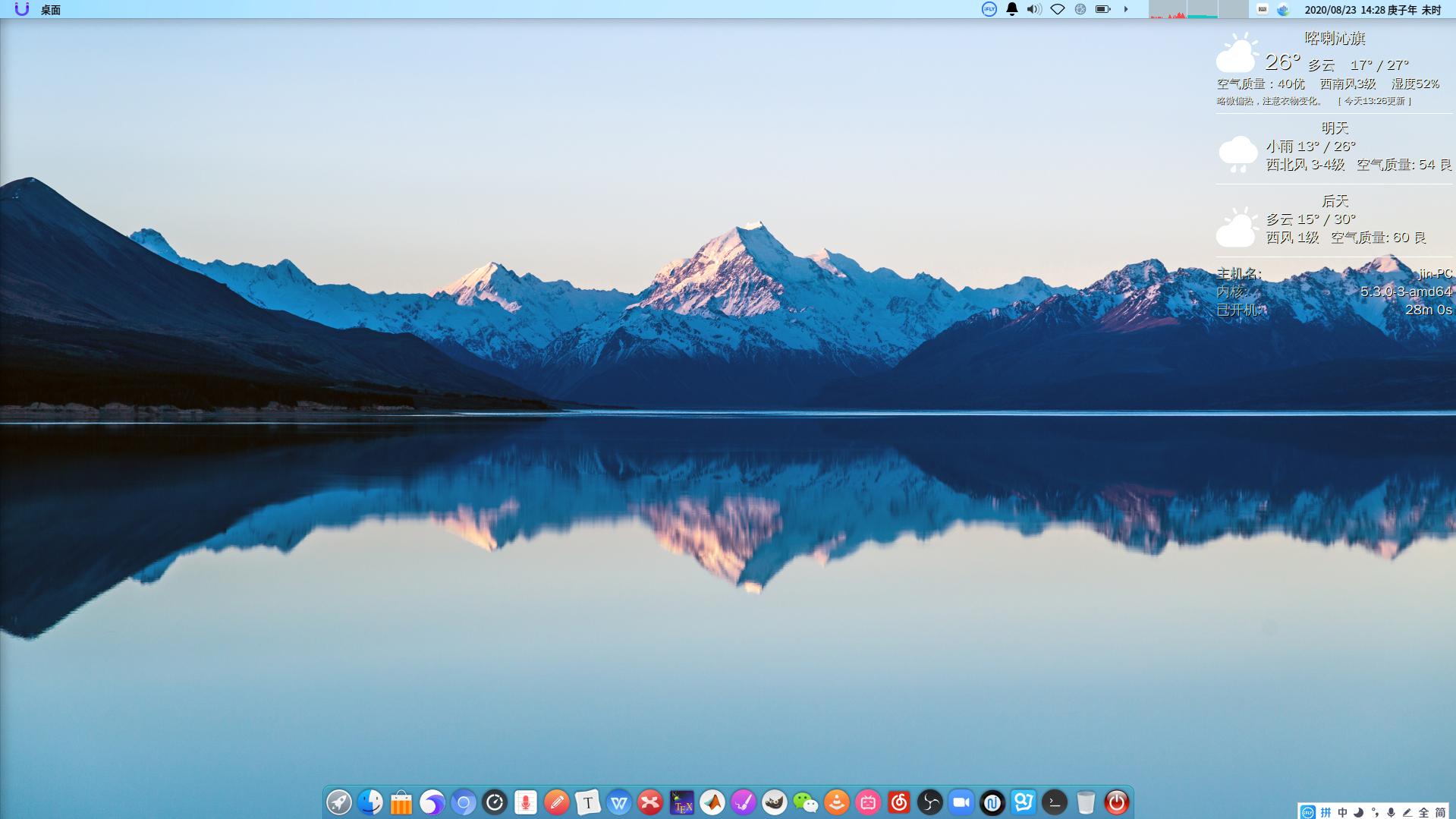This screenshot has height=819, width=1456.
Task: Toggle Chinese/English mode in input bar
Action: pos(1342,812)
